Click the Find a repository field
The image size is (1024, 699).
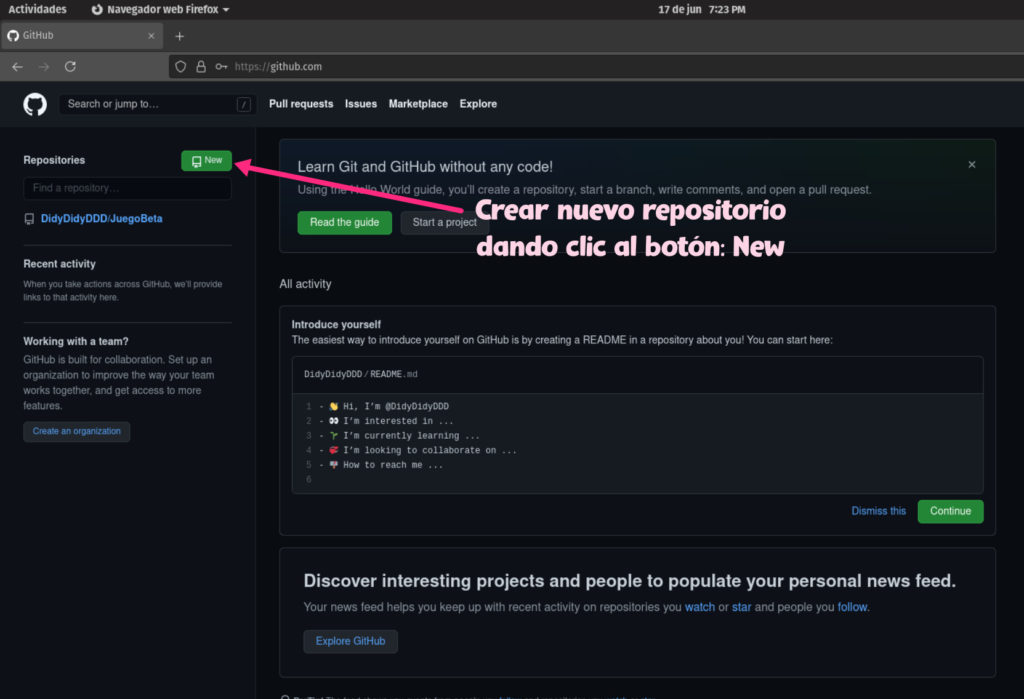[127, 188]
